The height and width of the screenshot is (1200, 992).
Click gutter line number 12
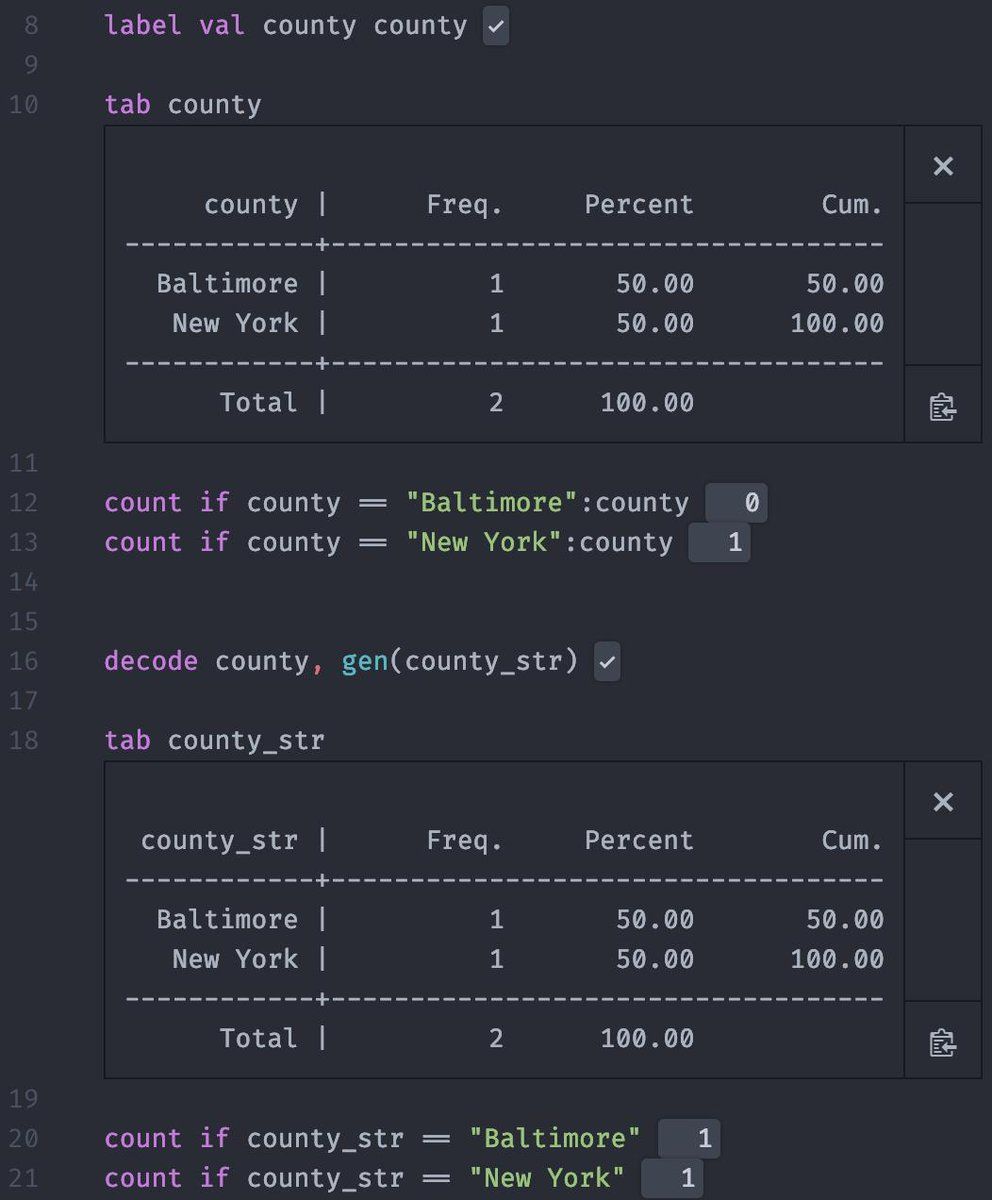24,503
